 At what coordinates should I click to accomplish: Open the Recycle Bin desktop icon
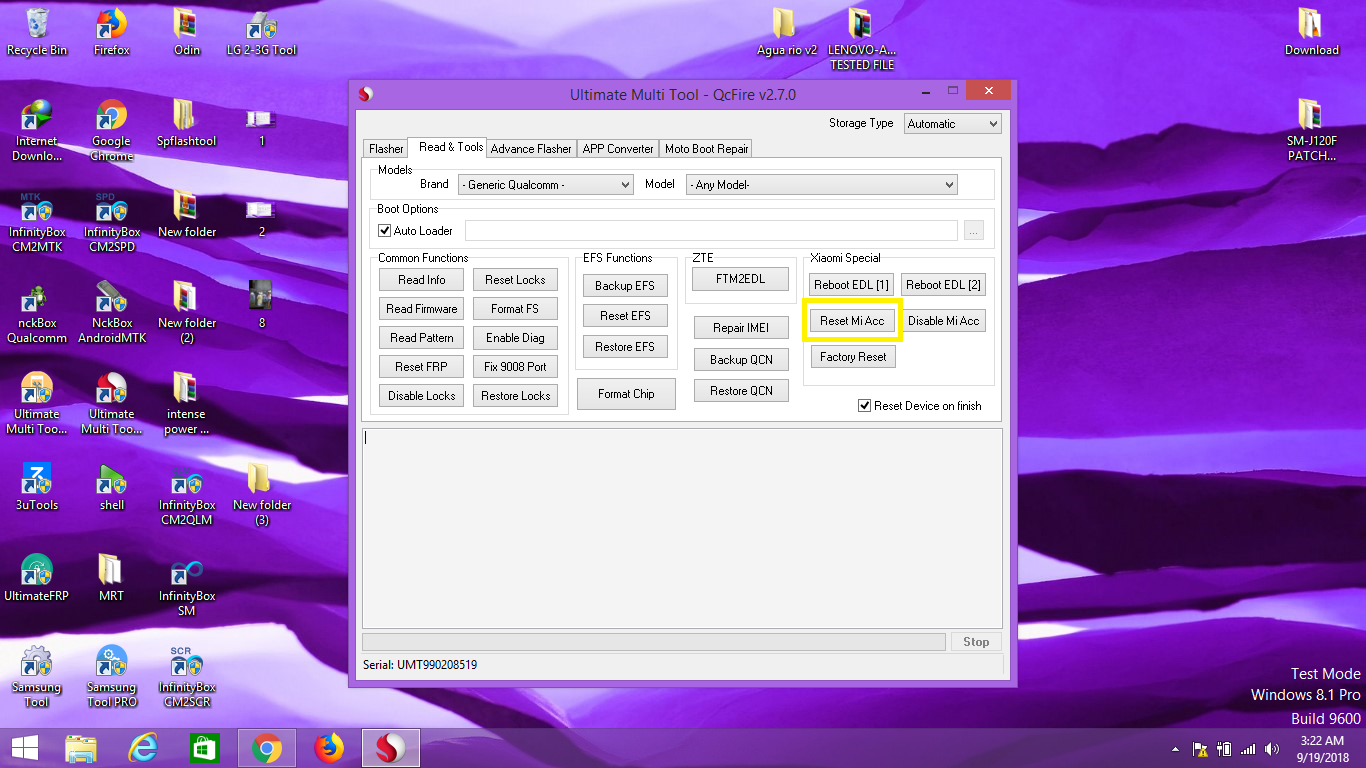[37, 31]
